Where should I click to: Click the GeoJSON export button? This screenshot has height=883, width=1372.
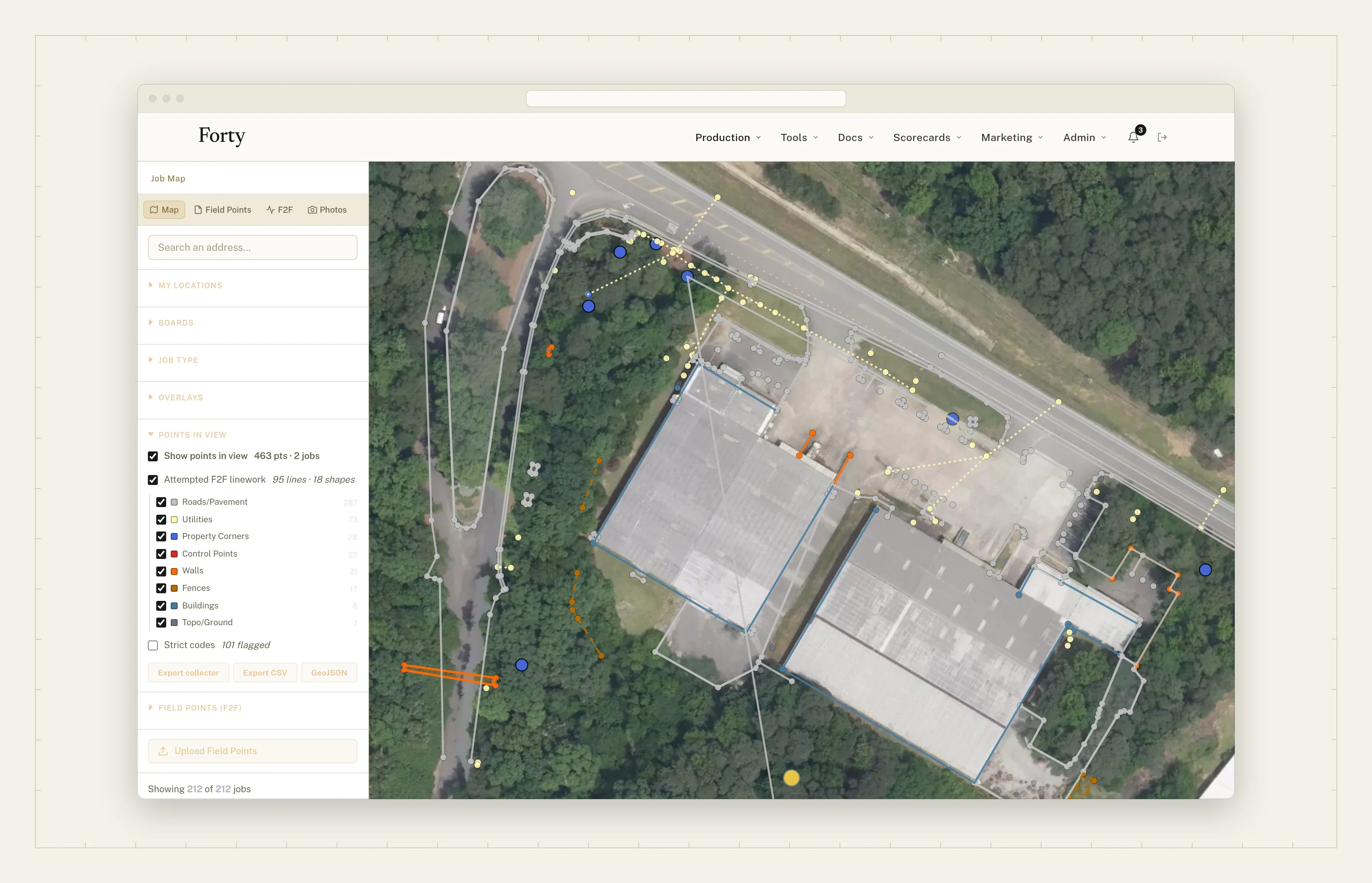click(329, 673)
